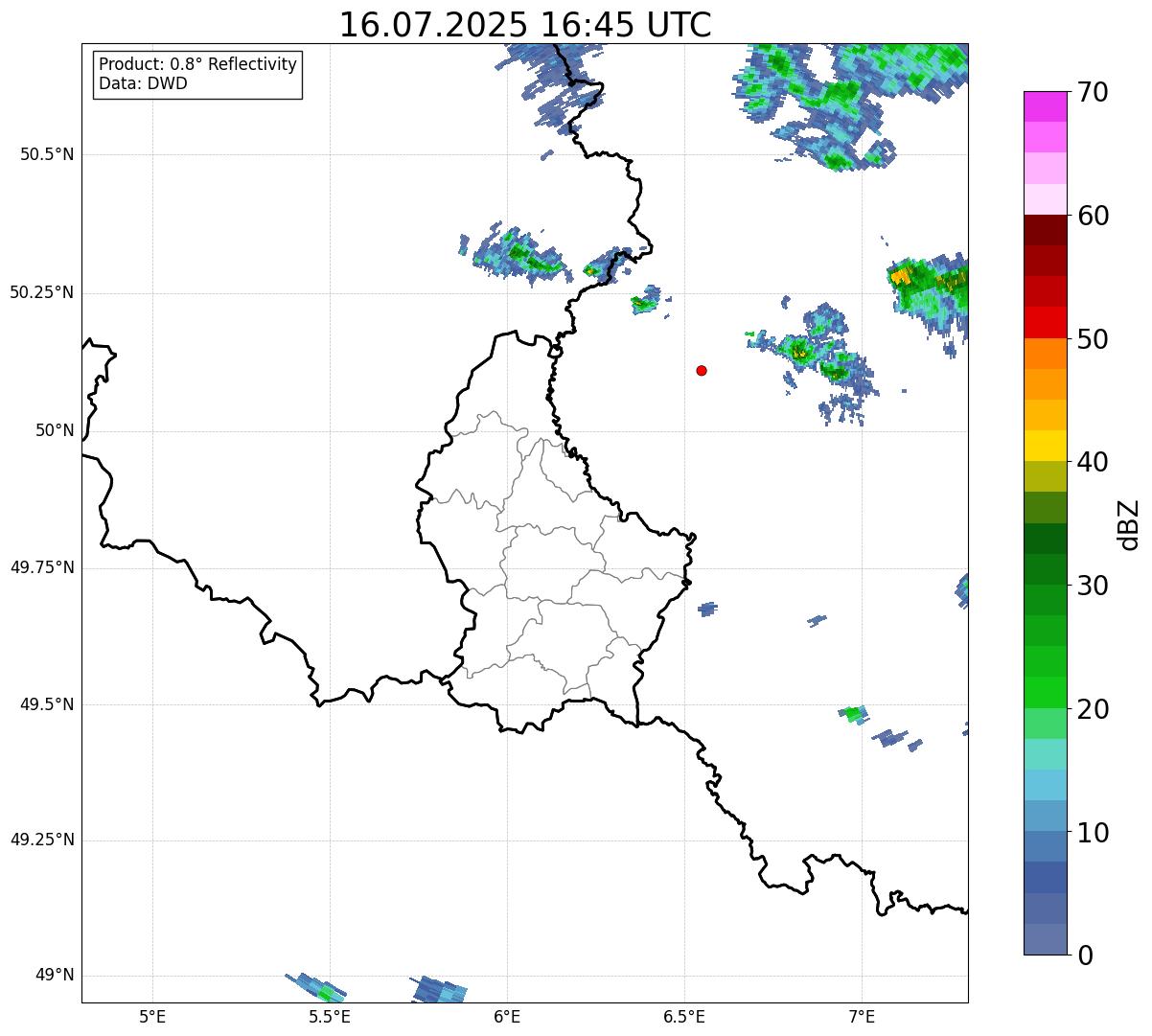Click the top magenta colorbar segment
Viewport: 1152px width, 1036px height.
(1046, 106)
